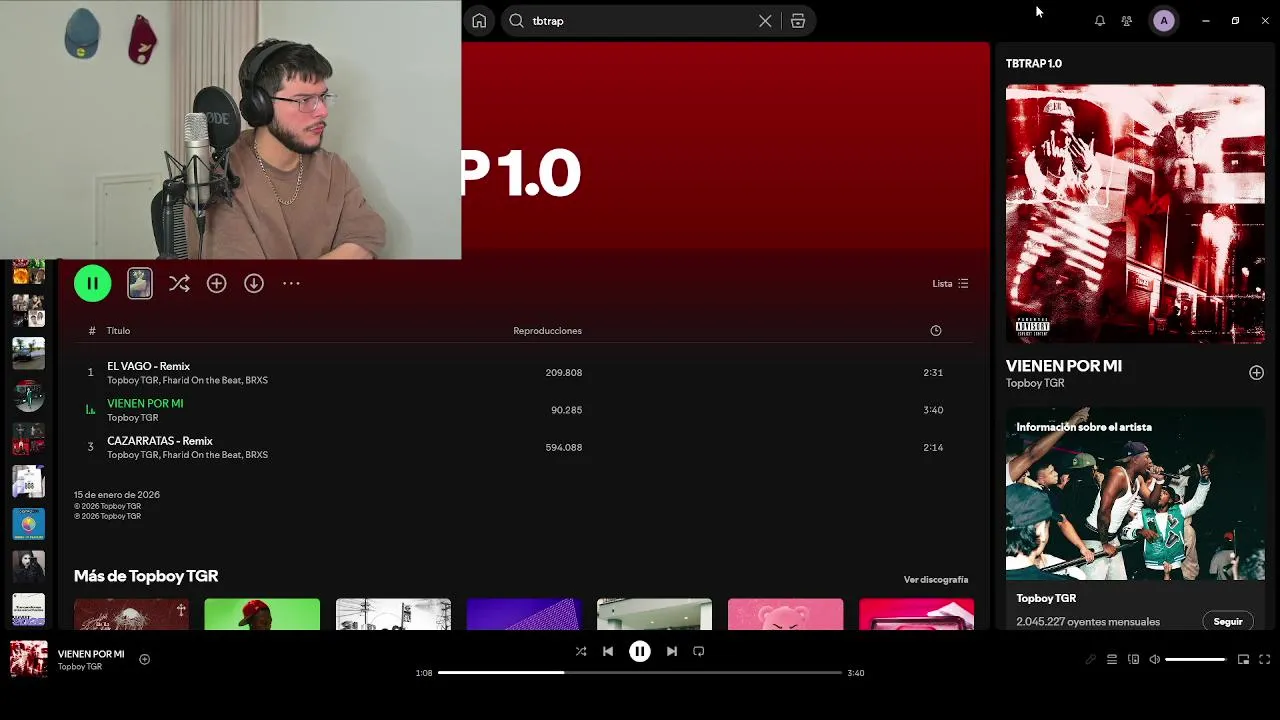Open the Browse icon beside search bar

798,21
